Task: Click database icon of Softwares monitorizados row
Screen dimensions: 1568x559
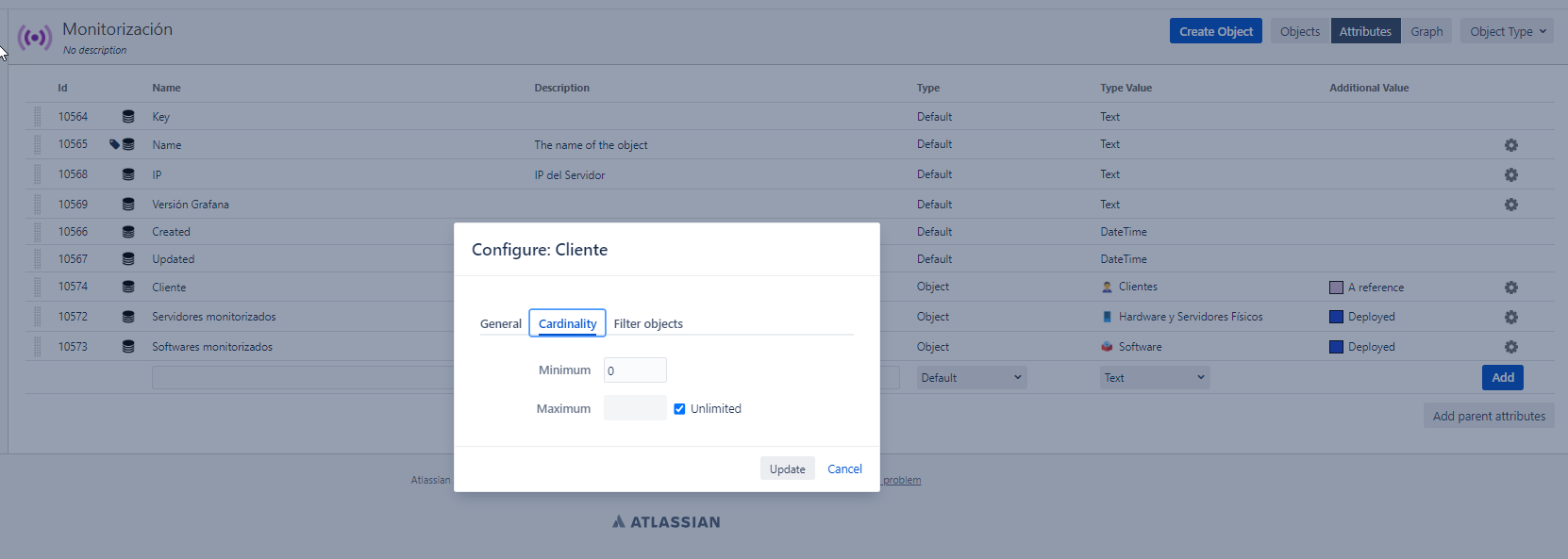Action: (128, 347)
